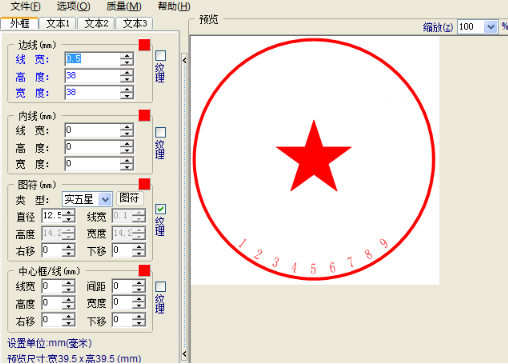
Task: Click the 内线 宽度 input field
Action: (x=92, y=164)
